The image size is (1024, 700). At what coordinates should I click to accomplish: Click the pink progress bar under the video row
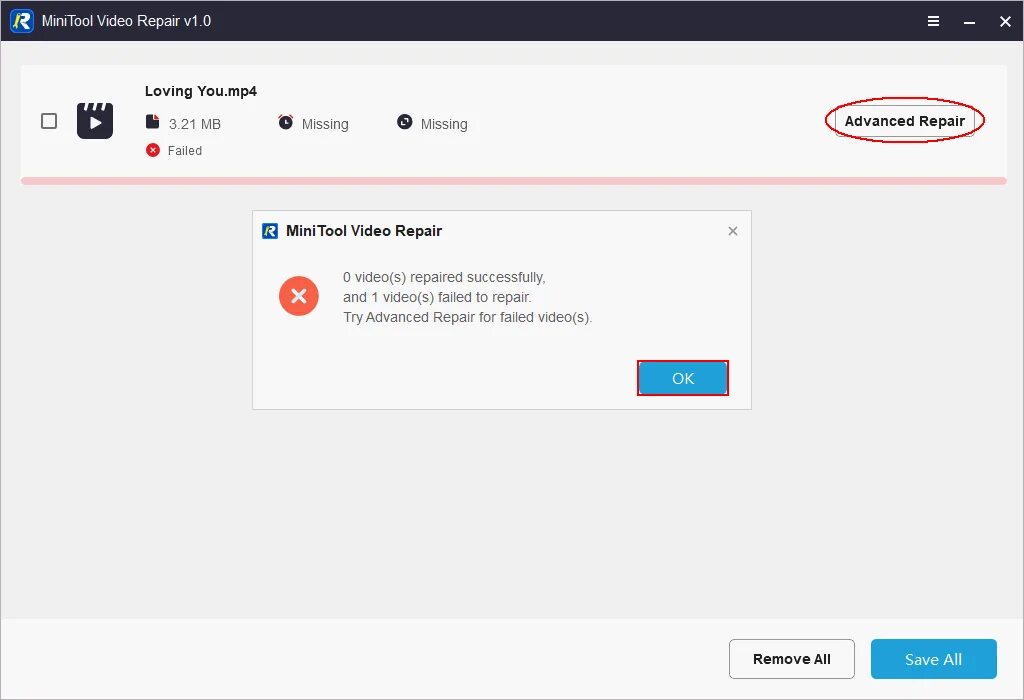(x=513, y=181)
